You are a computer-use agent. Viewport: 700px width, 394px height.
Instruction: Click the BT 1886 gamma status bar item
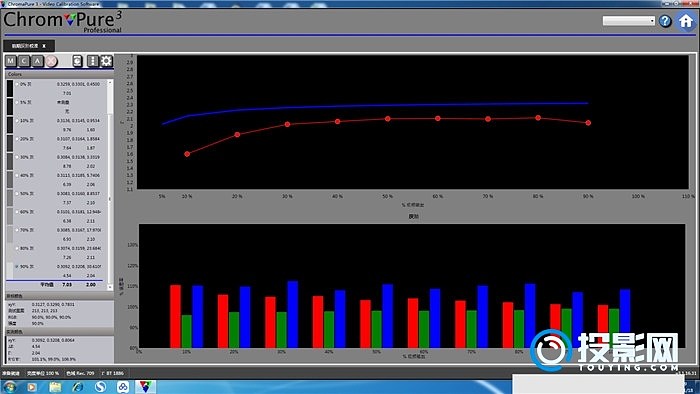pos(113,373)
